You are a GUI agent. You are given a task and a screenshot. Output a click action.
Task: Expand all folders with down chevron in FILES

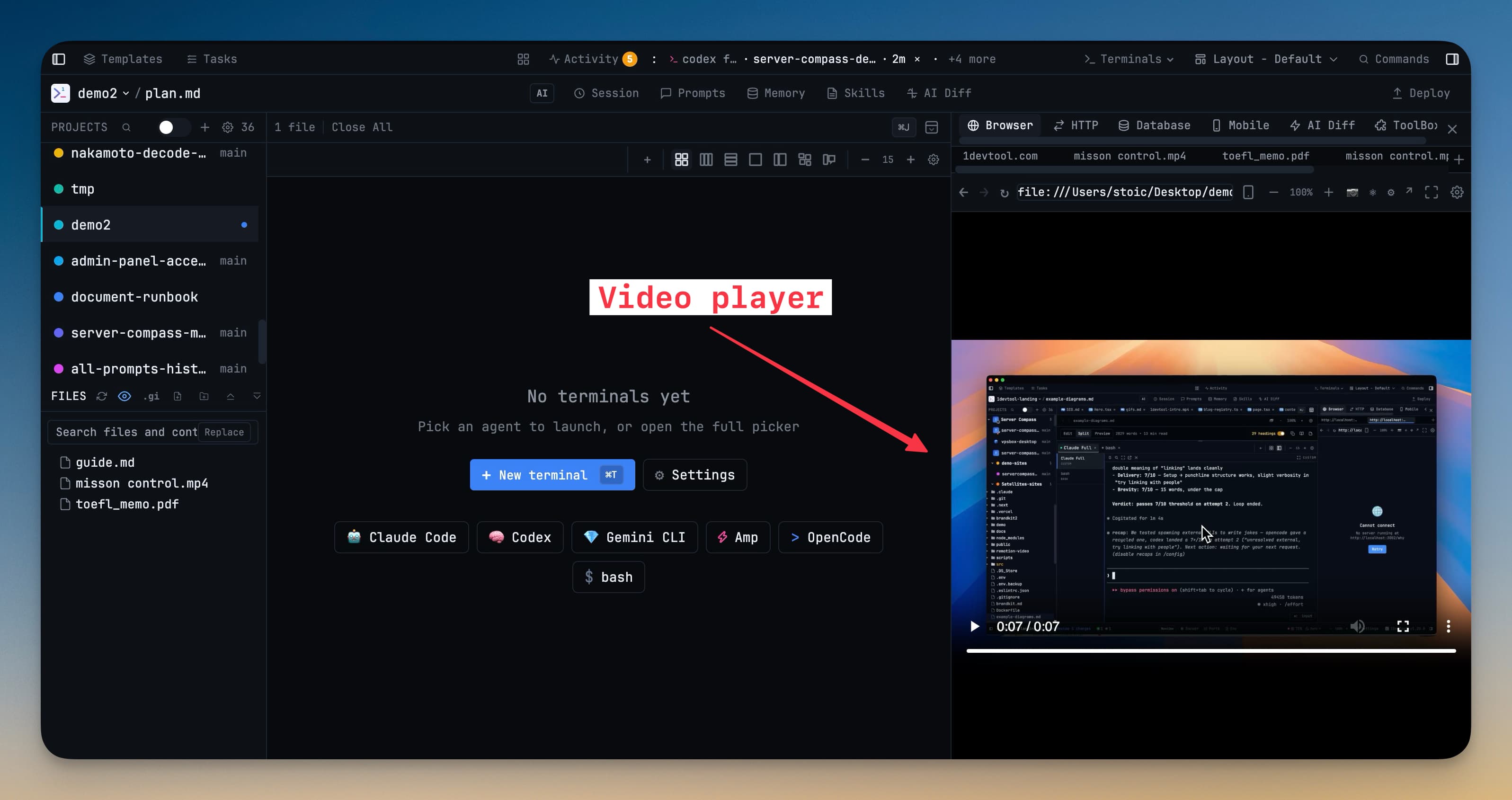coord(257,396)
